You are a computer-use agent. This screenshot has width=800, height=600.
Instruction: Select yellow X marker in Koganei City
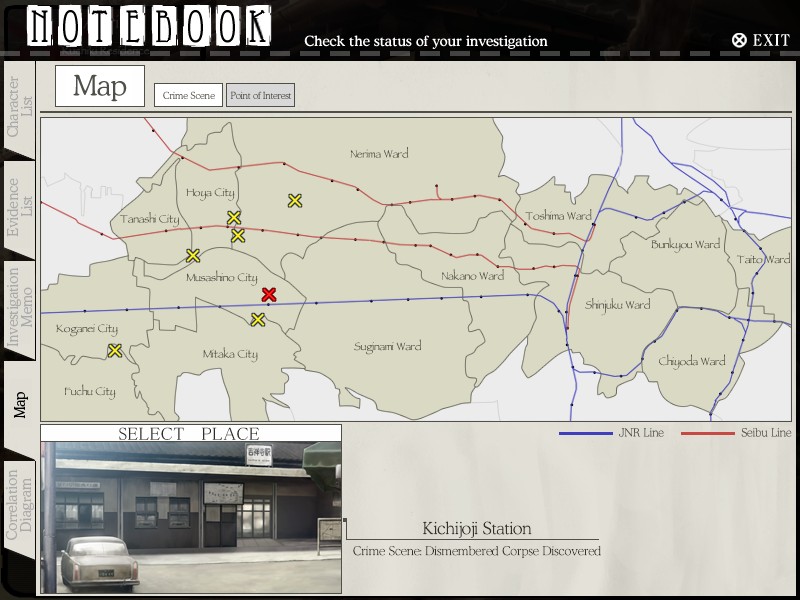[x=115, y=351]
